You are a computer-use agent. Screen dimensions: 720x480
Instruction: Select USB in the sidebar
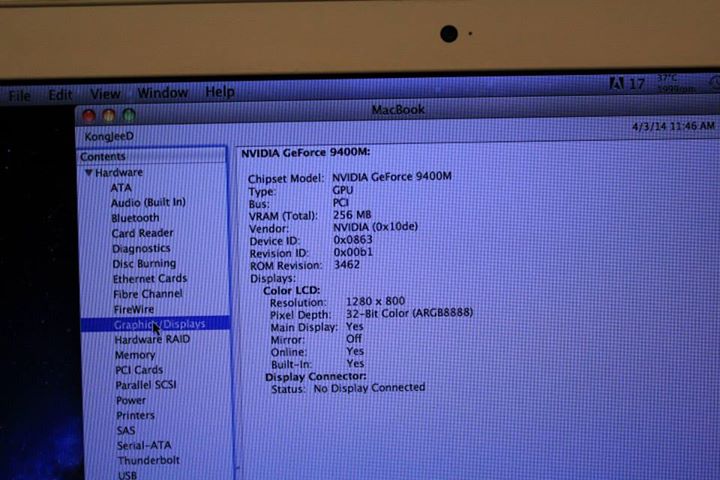pyautogui.click(x=127, y=475)
